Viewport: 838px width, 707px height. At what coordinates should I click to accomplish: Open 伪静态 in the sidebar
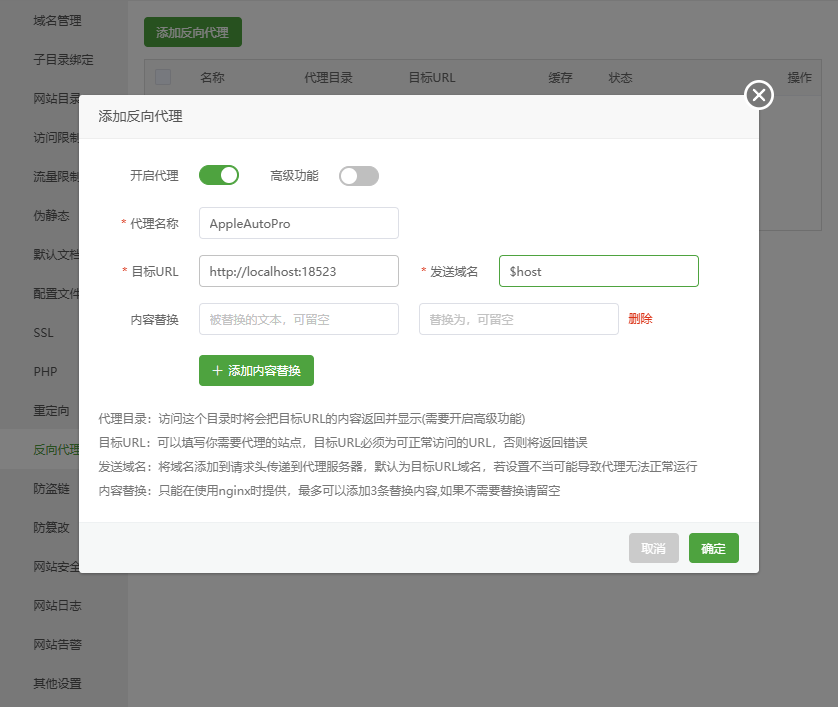pos(51,216)
